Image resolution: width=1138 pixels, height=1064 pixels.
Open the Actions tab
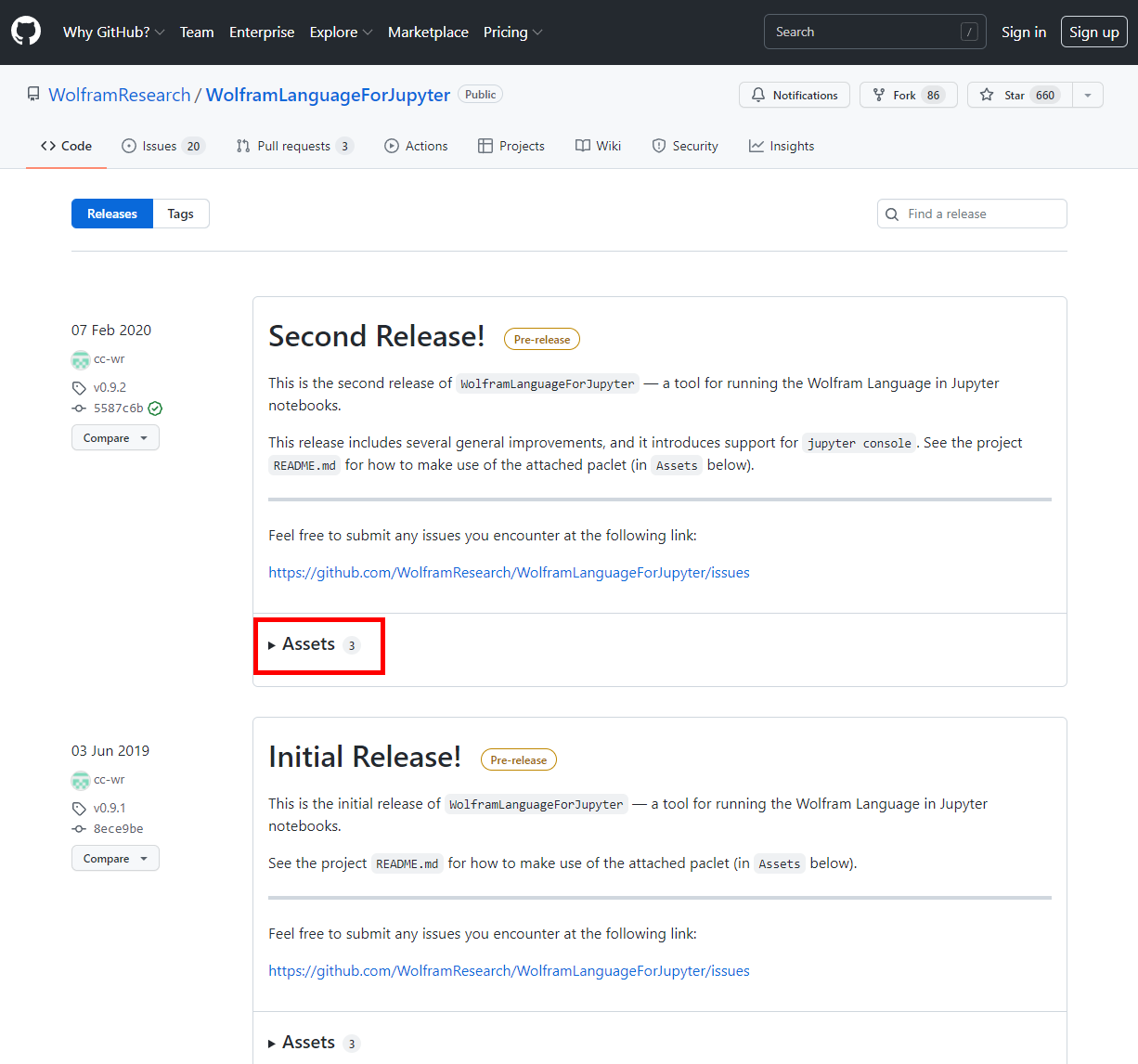point(416,146)
